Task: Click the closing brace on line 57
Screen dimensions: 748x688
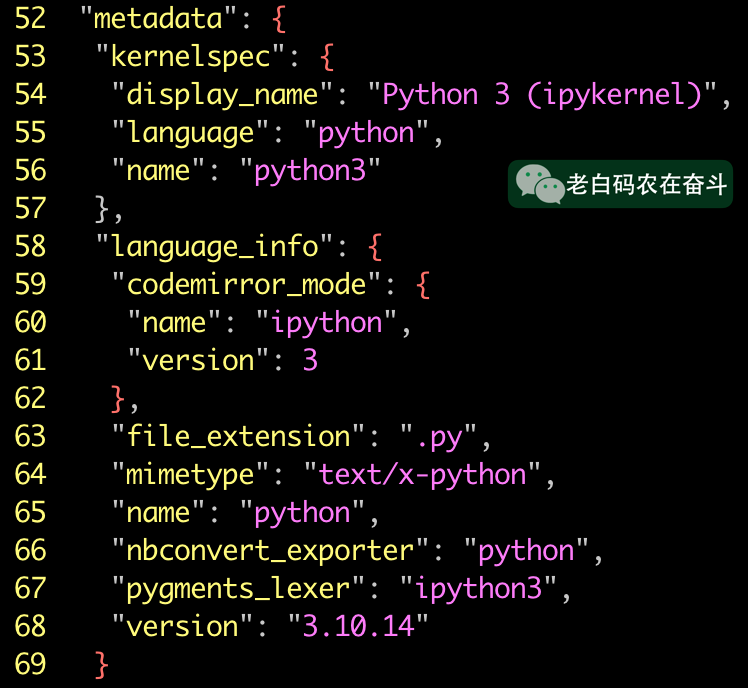Action: tap(103, 209)
